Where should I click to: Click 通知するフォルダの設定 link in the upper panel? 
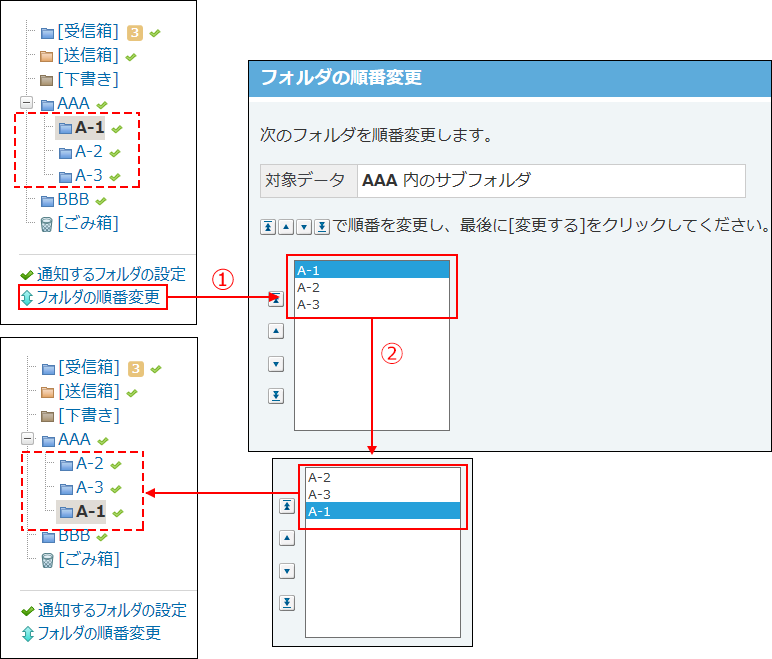point(111,274)
